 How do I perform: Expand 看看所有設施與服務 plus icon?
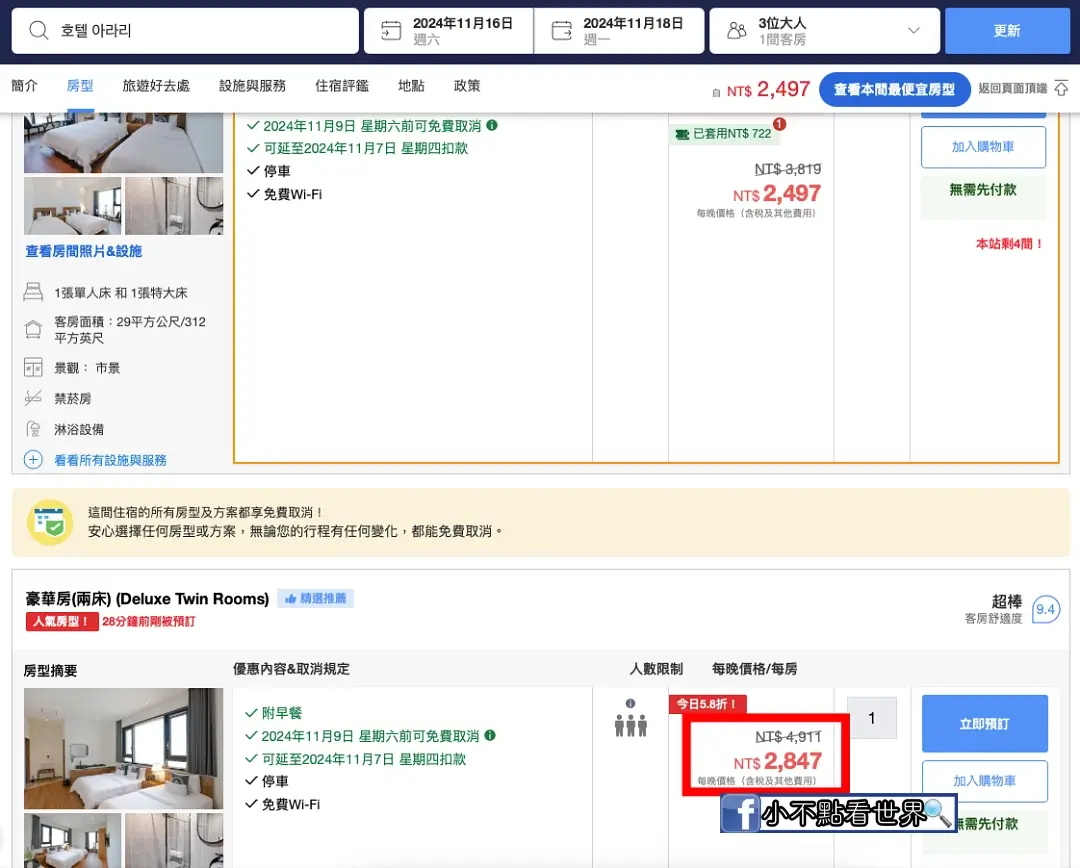33,459
